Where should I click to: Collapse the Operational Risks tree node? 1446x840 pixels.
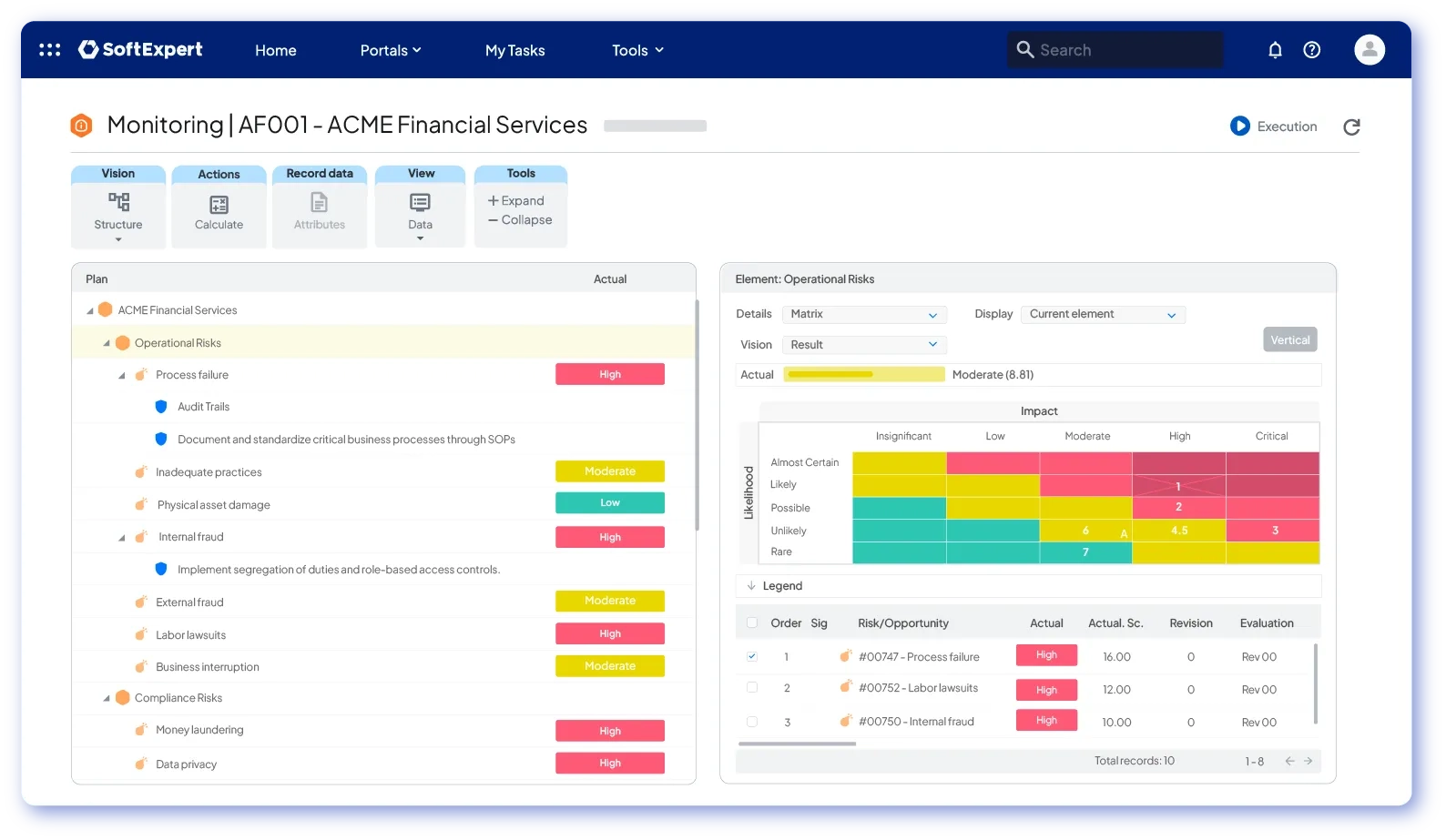pyautogui.click(x=107, y=344)
